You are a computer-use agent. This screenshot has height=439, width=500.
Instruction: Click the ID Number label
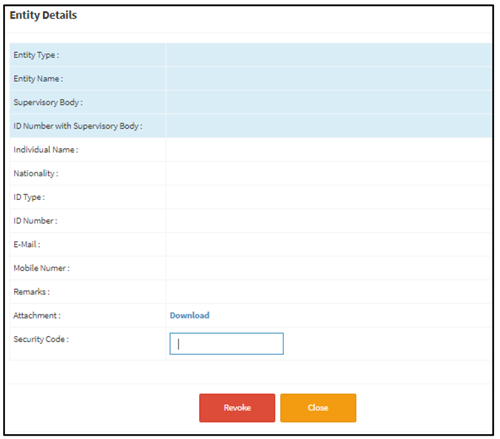click(35, 221)
